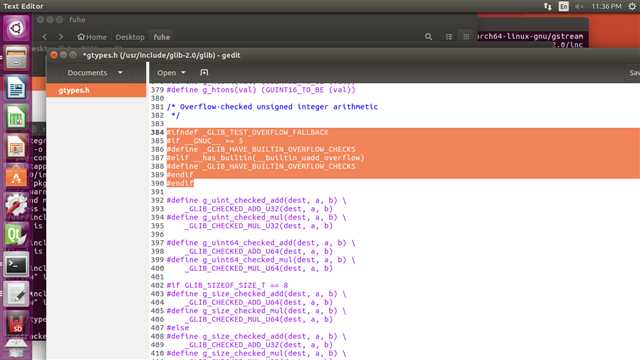Expand the Open button dropdown arrow

coord(183,73)
